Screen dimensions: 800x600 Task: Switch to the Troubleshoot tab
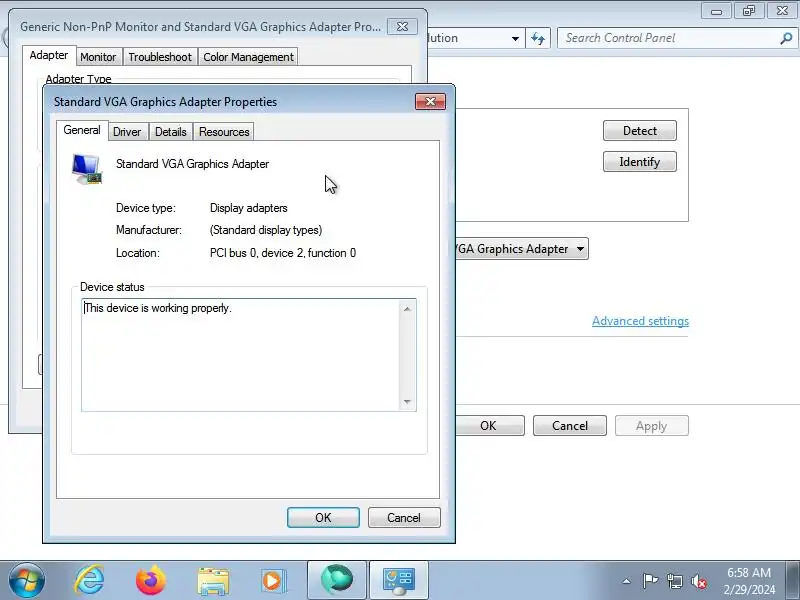160,57
